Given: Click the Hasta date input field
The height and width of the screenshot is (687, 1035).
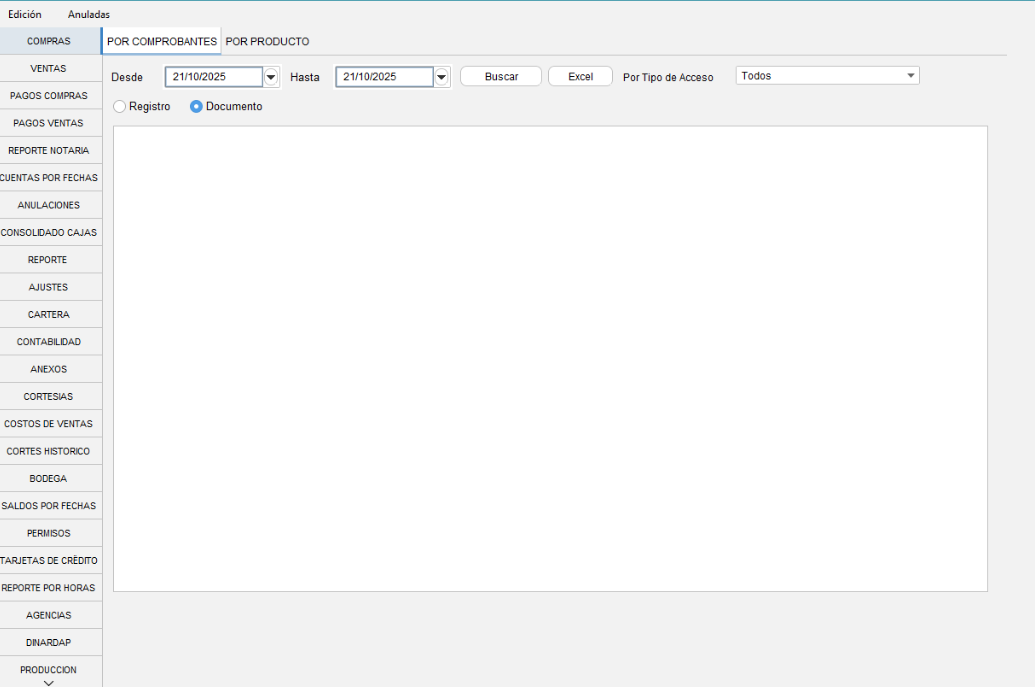Looking at the screenshot, I should [383, 77].
